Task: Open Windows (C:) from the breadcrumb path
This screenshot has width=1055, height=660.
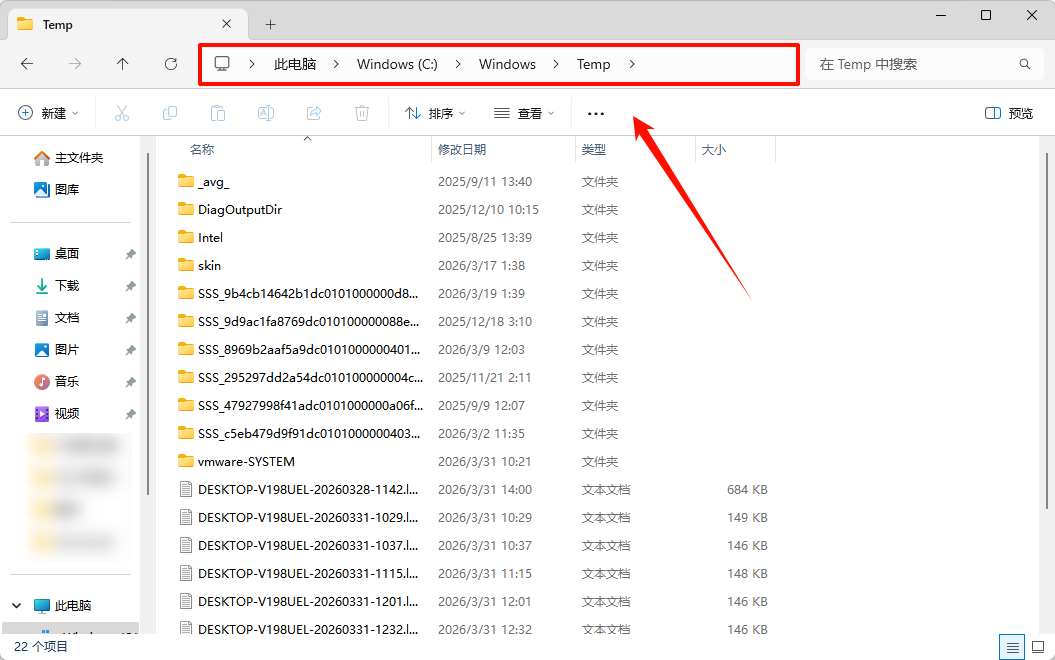Action: 396,63
